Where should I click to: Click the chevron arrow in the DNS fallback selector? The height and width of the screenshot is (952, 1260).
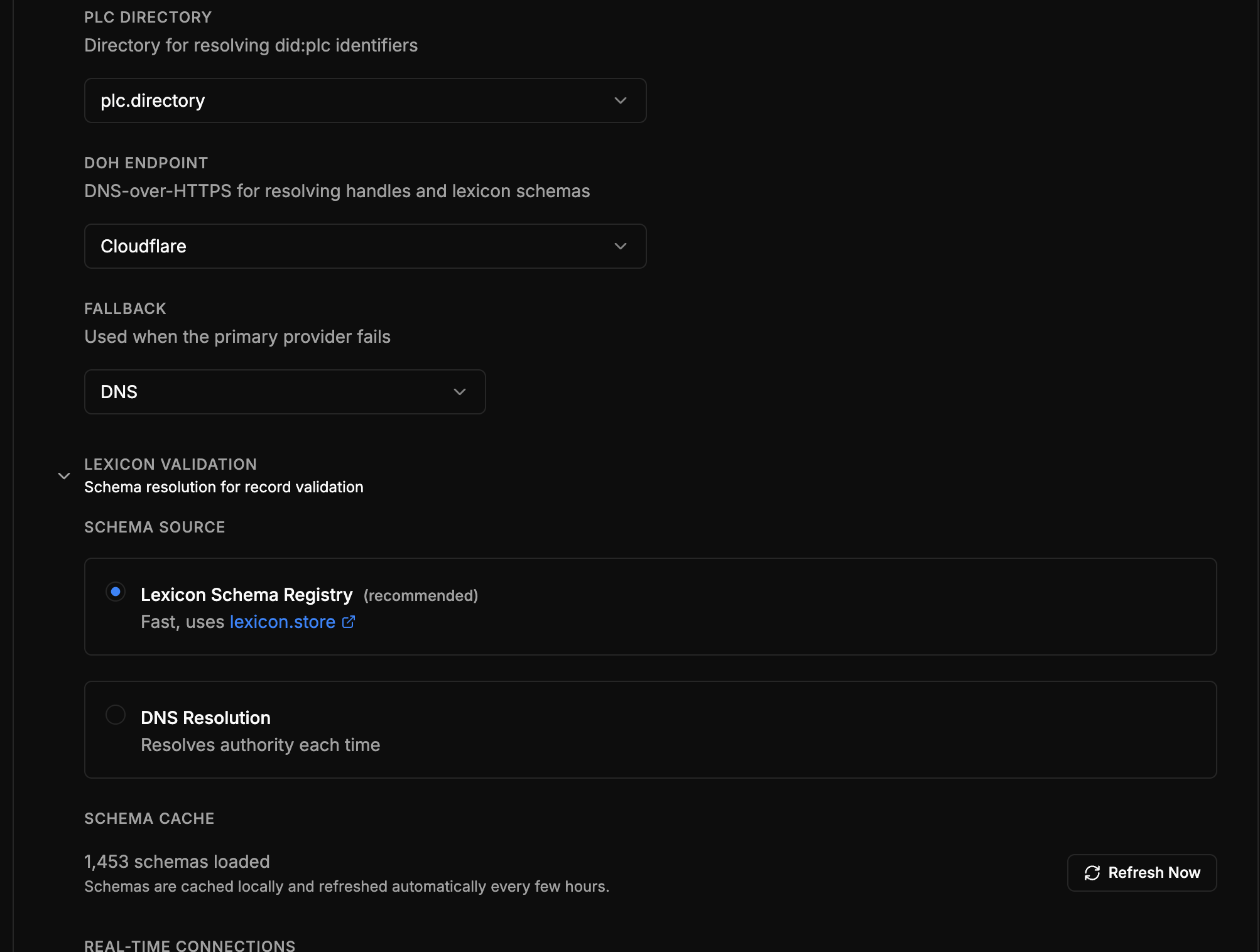[x=460, y=392]
